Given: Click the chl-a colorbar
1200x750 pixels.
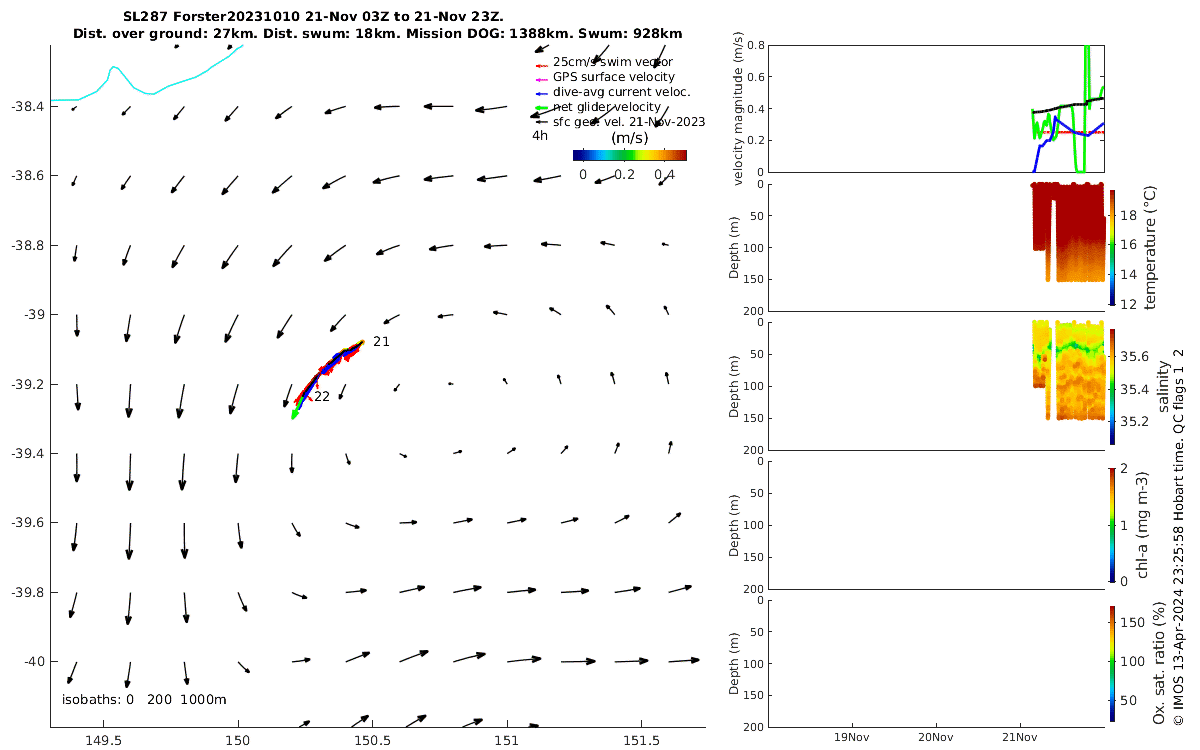Looking at the screenshot, I should [x=1113, y=524].
